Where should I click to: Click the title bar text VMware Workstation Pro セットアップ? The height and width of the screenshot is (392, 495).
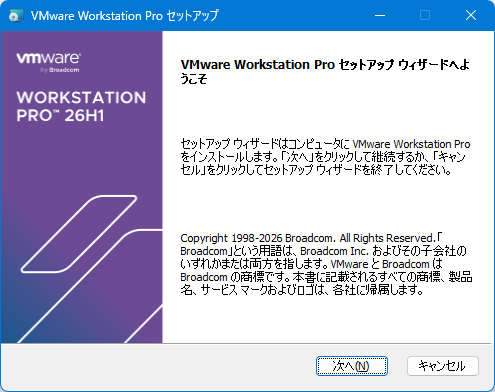125,16
